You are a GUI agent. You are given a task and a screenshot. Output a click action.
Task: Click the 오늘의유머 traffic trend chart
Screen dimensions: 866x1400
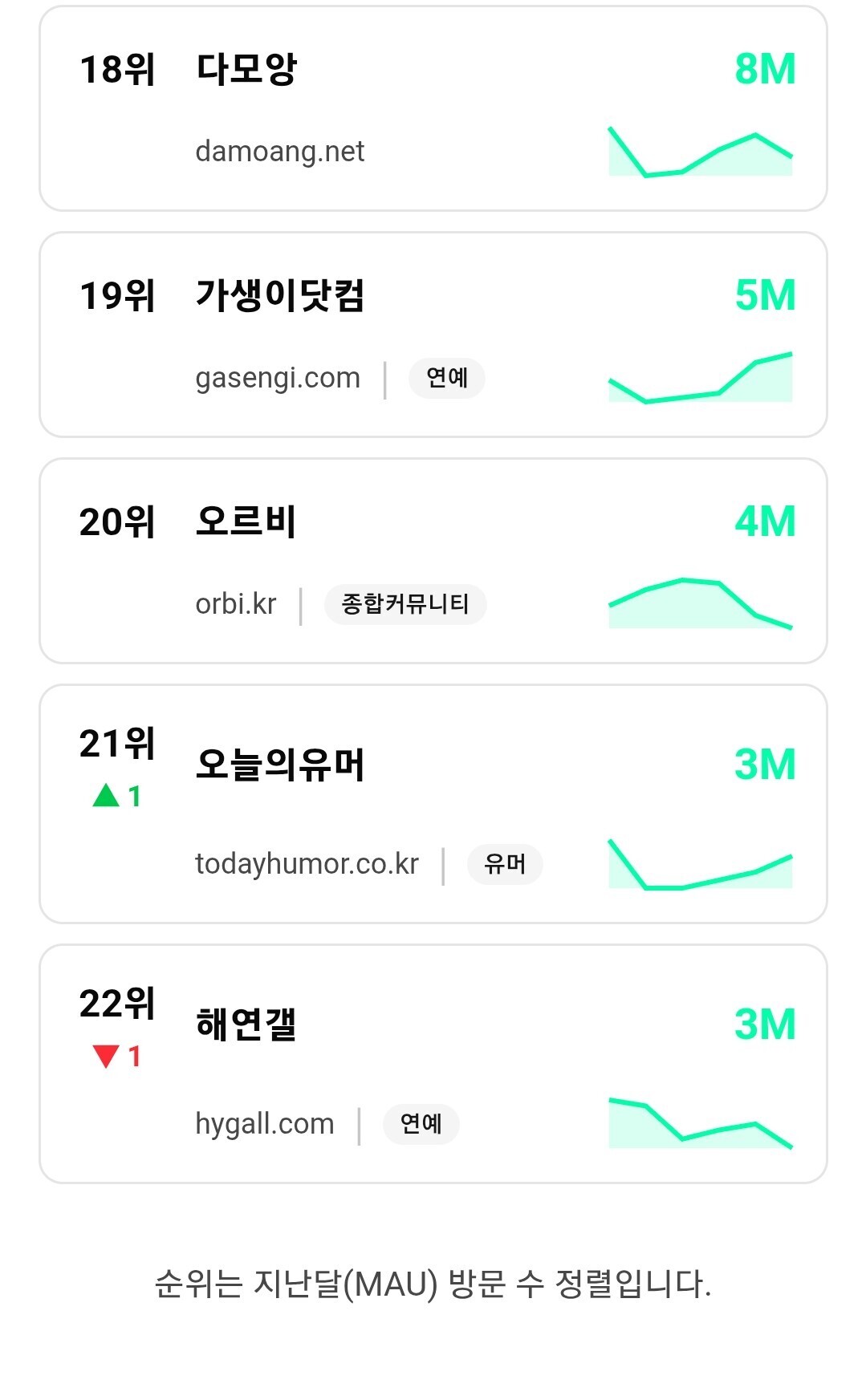click(x=700, y=864)
